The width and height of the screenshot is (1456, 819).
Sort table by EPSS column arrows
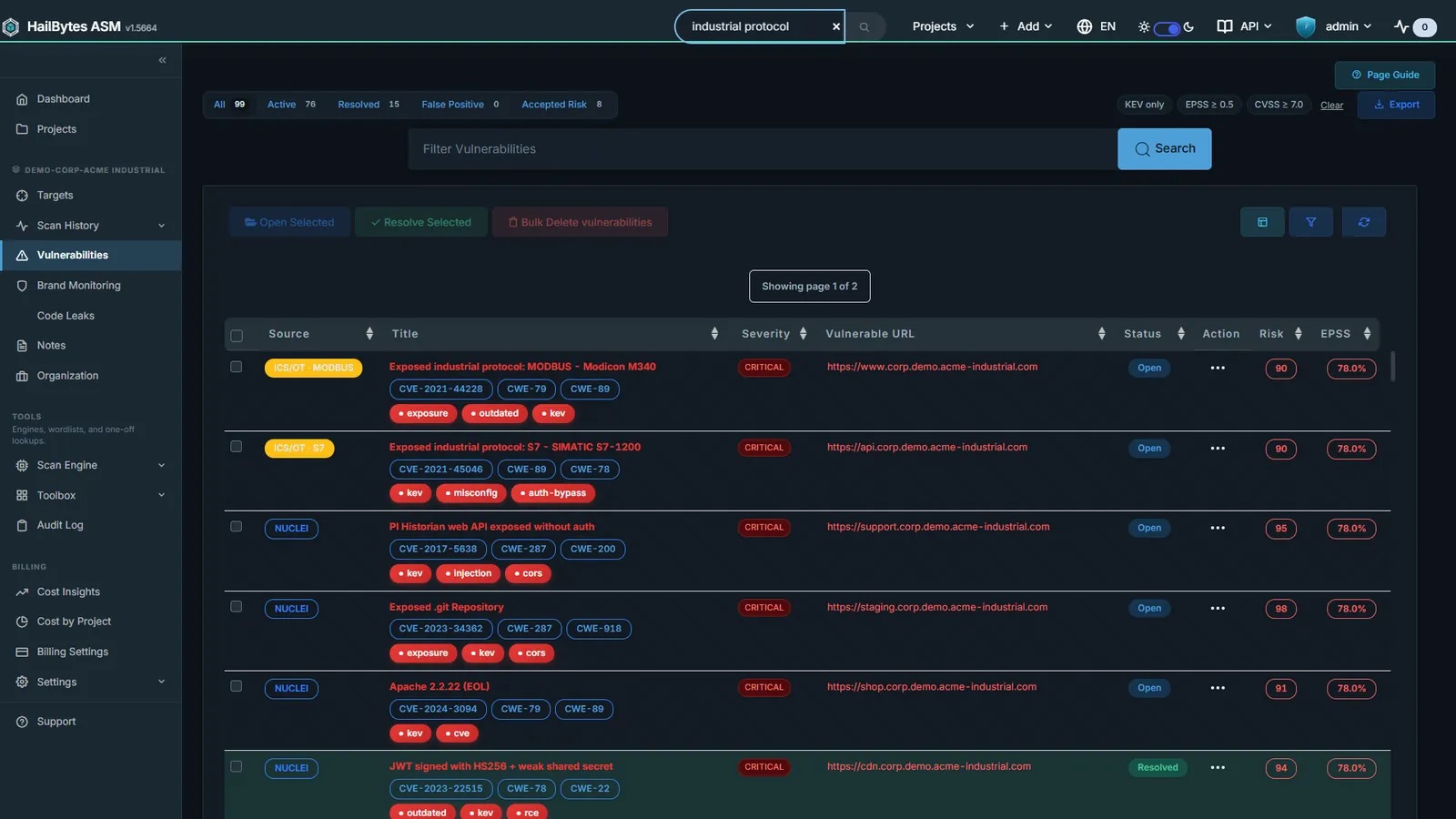1367,334
